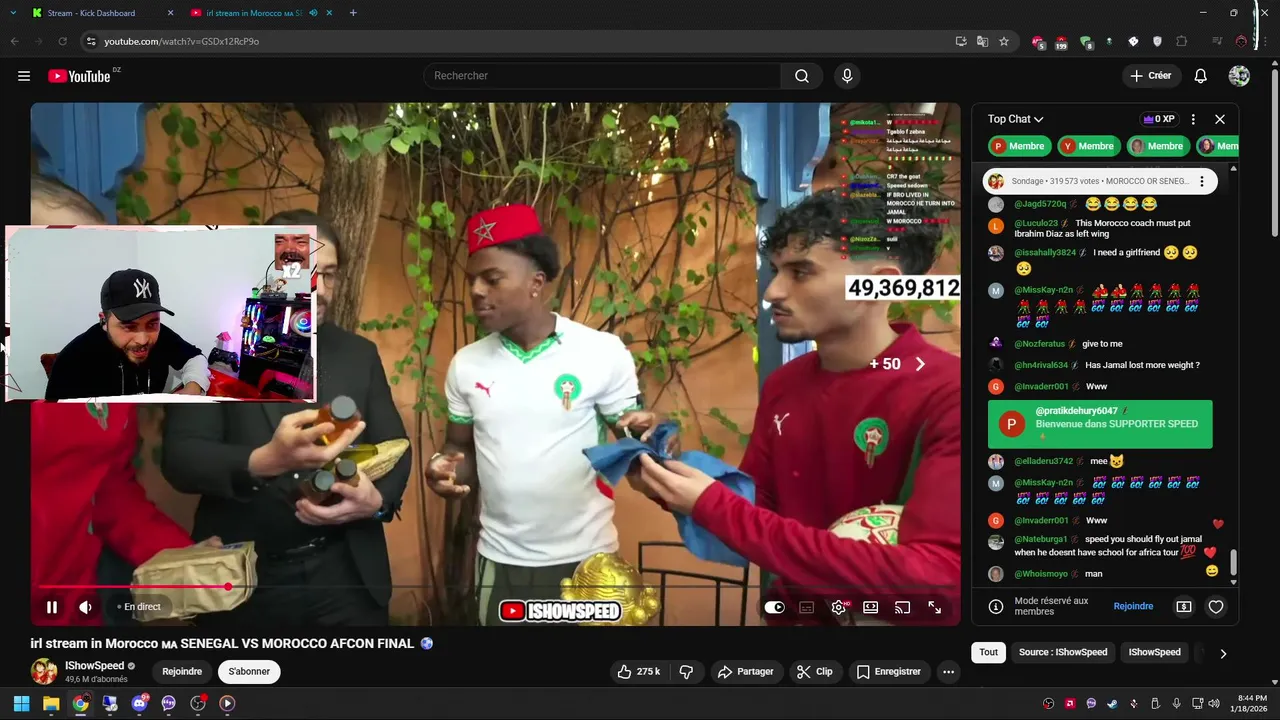Click Y Membre chip
The height and width of the screenshot is (720, 1280).
(1088, 146)
